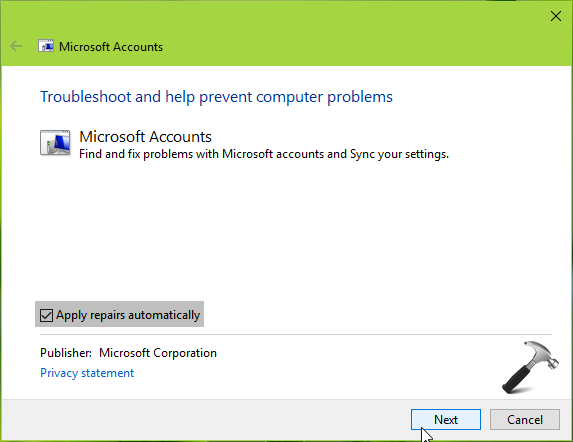Toggle repairs via 'Apply repairs automatically' label

pyautogui.click(x=128, y=315)
